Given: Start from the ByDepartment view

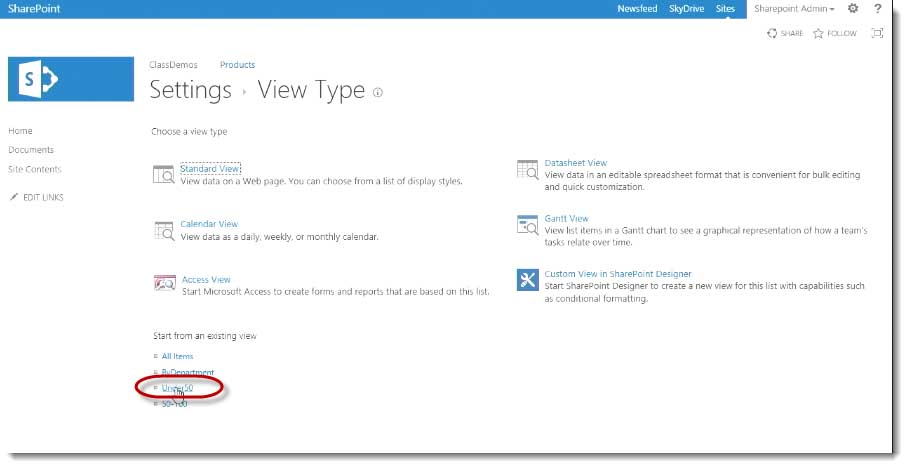Looking at the screenshot, I should 188,372.
